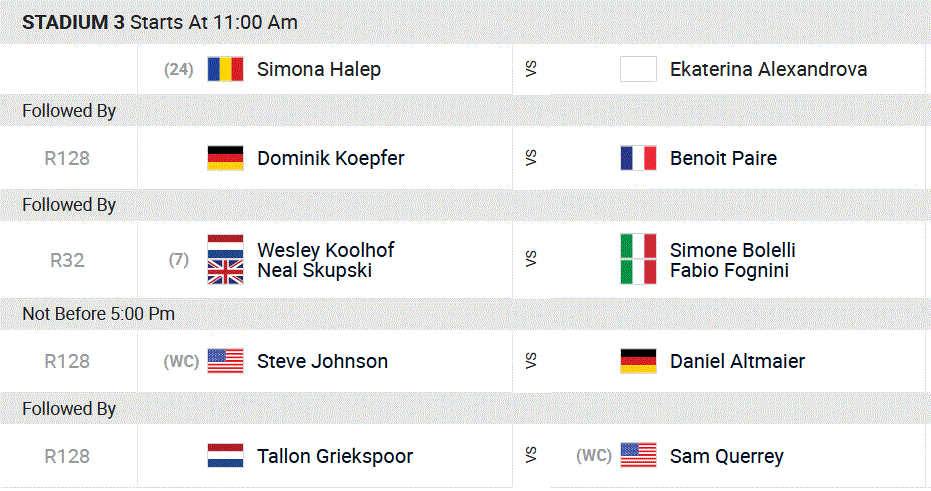The height and width of the screenshot is (491, 931).
Task: Select player name Benoit Paire
Action: click(723, 158)
